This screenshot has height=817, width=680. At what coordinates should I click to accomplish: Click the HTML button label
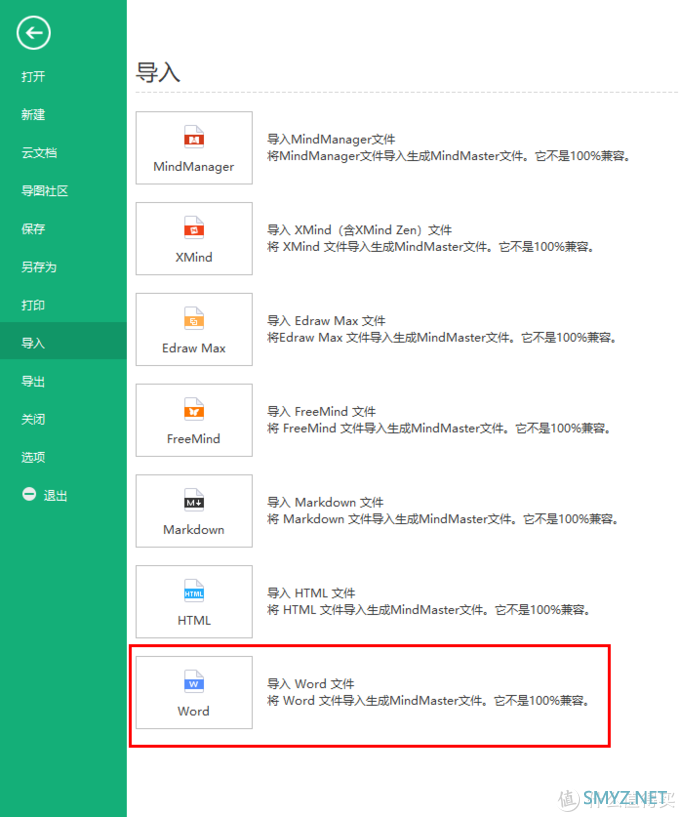pos(194,621)
